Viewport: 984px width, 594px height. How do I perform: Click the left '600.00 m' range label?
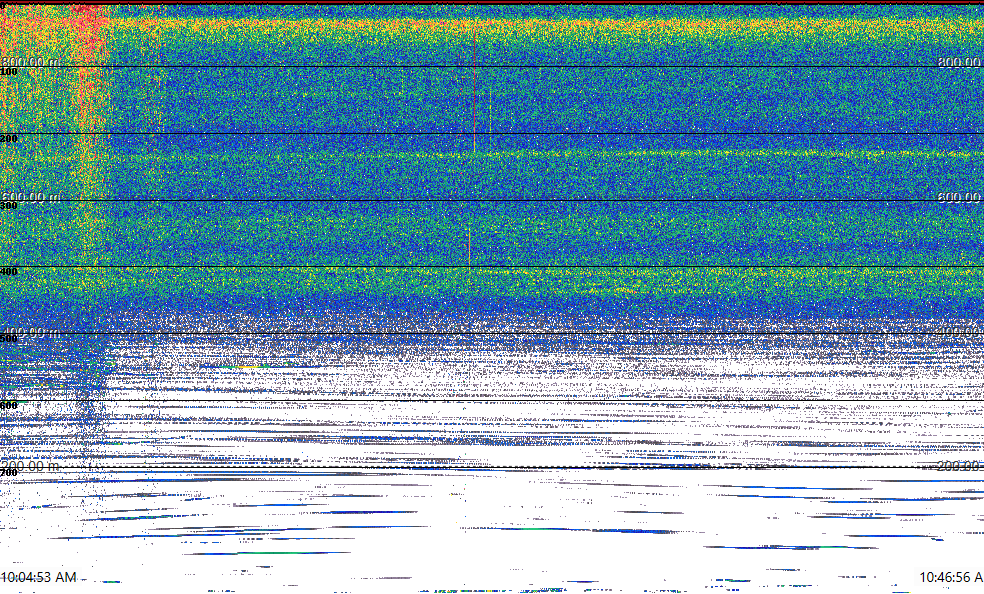click(31, 196)
